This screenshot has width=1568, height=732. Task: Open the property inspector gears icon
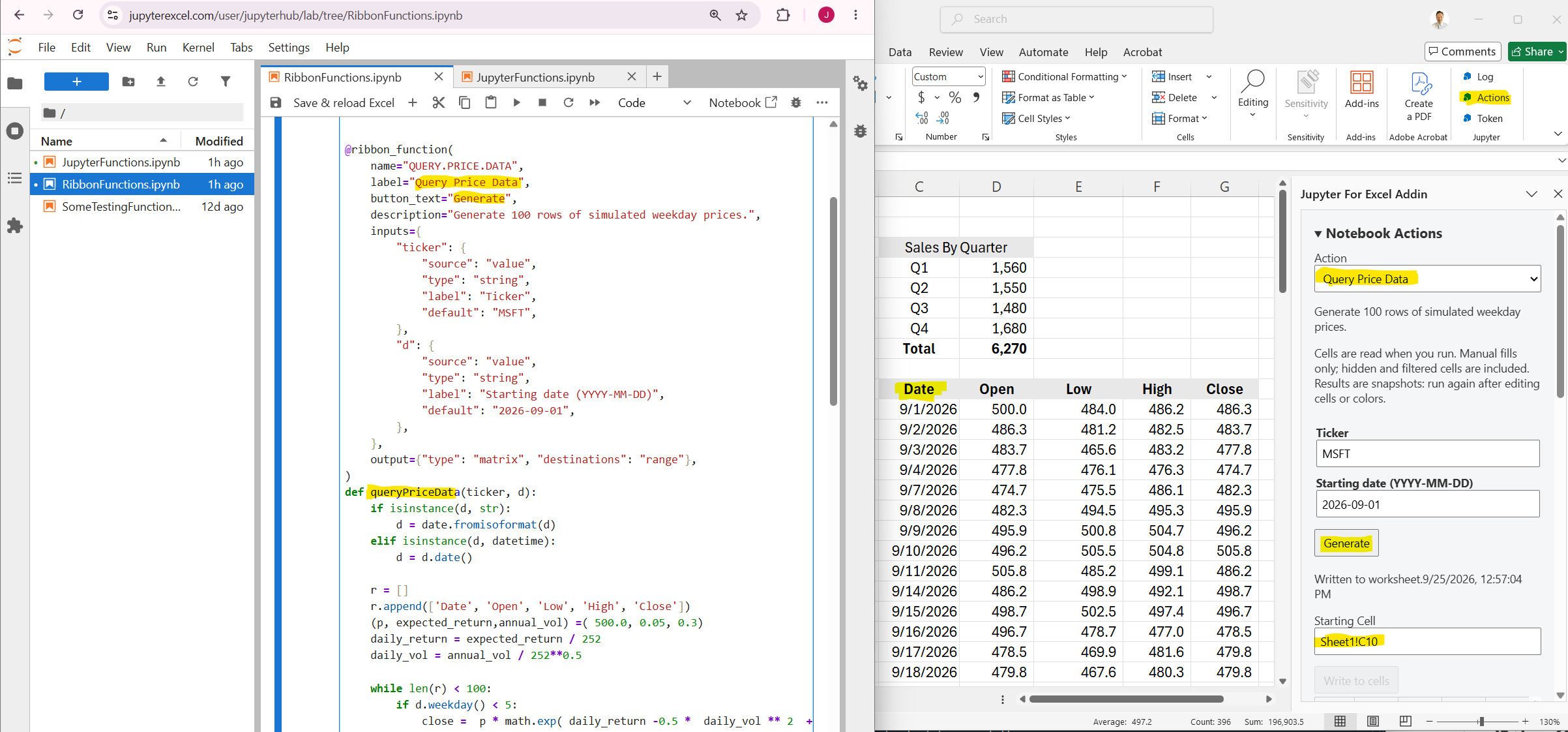pyautogui.click(x=861, y=83)
